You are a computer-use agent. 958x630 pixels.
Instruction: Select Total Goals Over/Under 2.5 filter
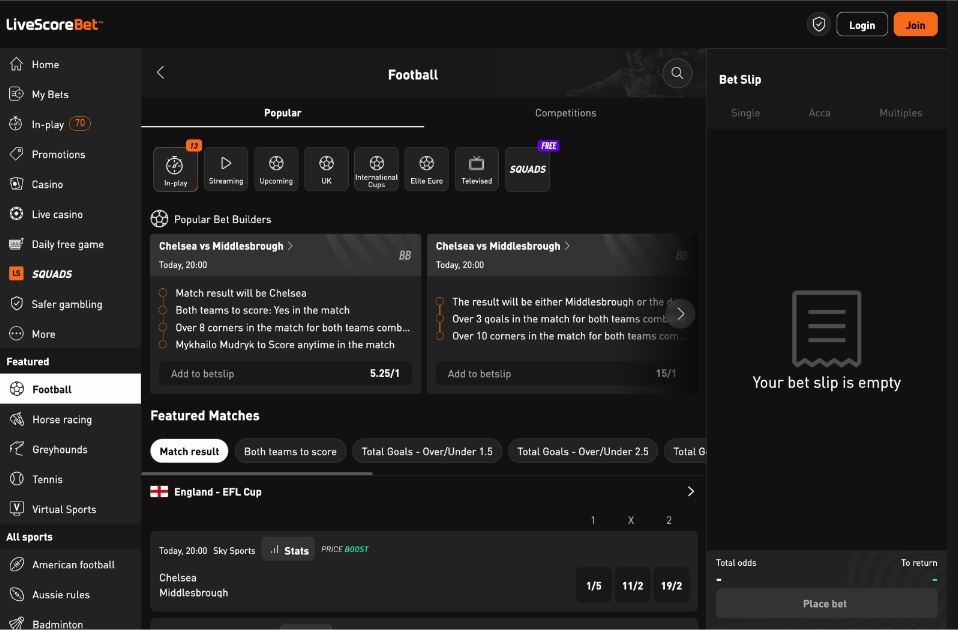coord(583,452)
